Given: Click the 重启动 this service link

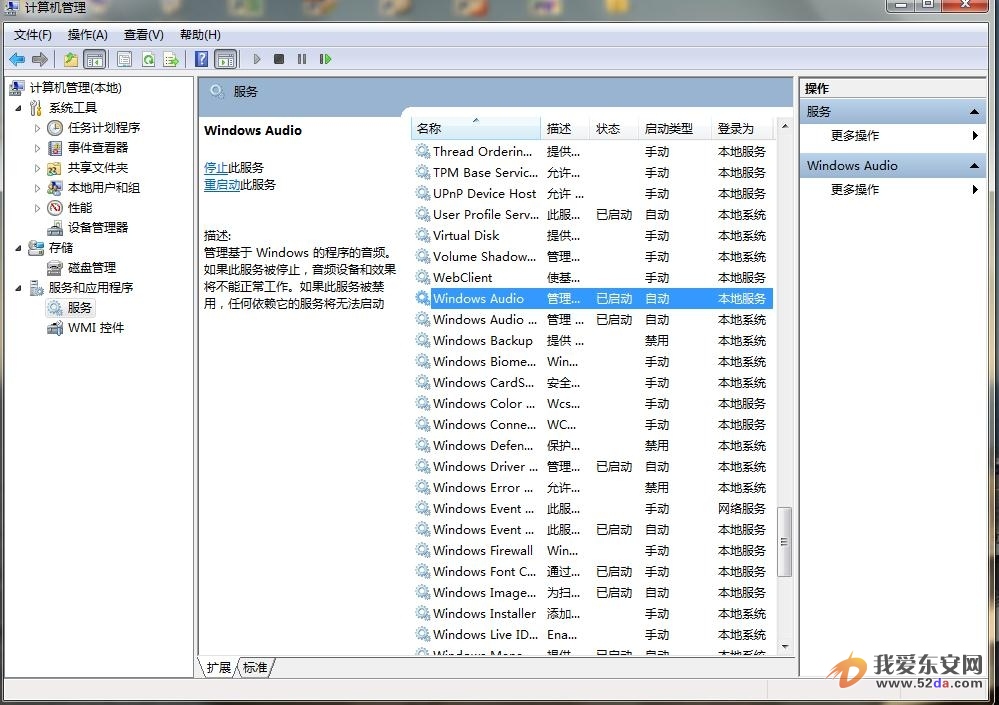Looking at the screenshot, I should point(222,185).
